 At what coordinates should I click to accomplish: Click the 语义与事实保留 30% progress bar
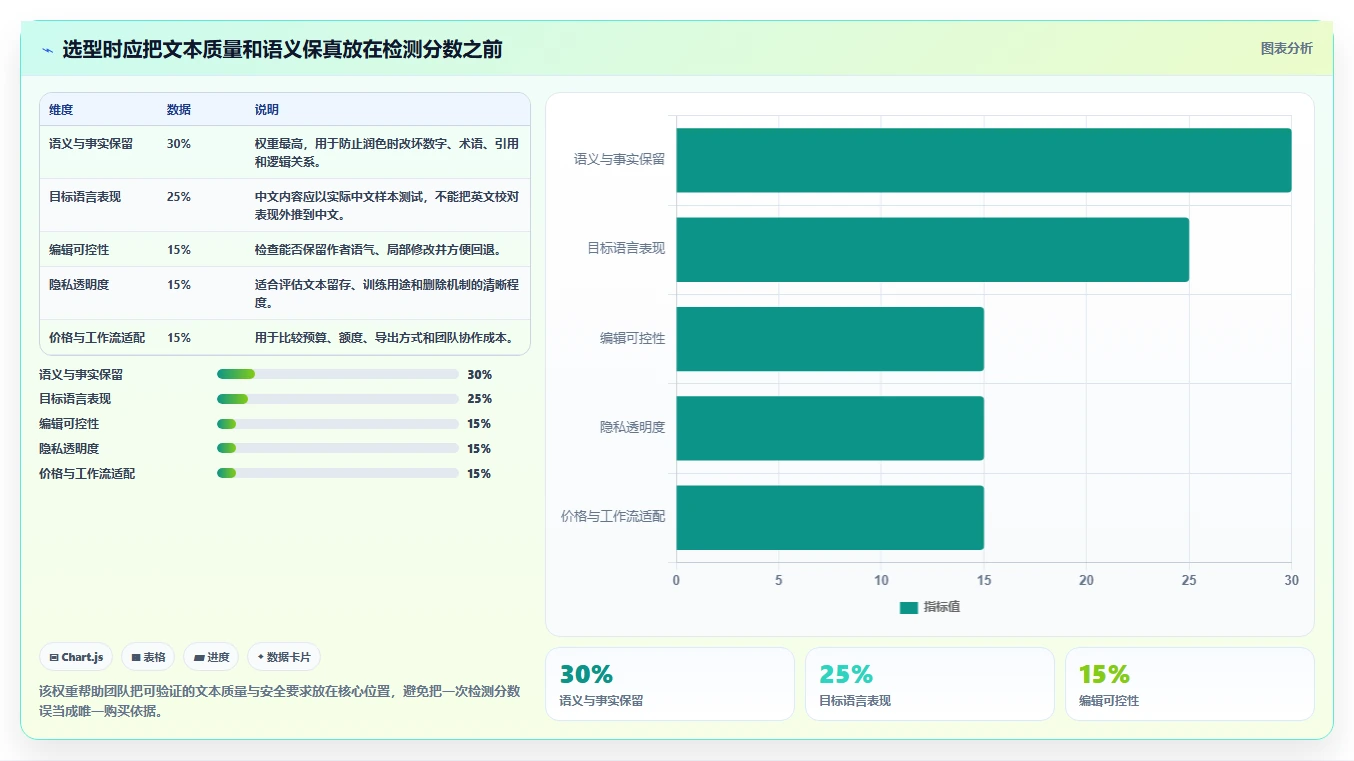[337, 374]
